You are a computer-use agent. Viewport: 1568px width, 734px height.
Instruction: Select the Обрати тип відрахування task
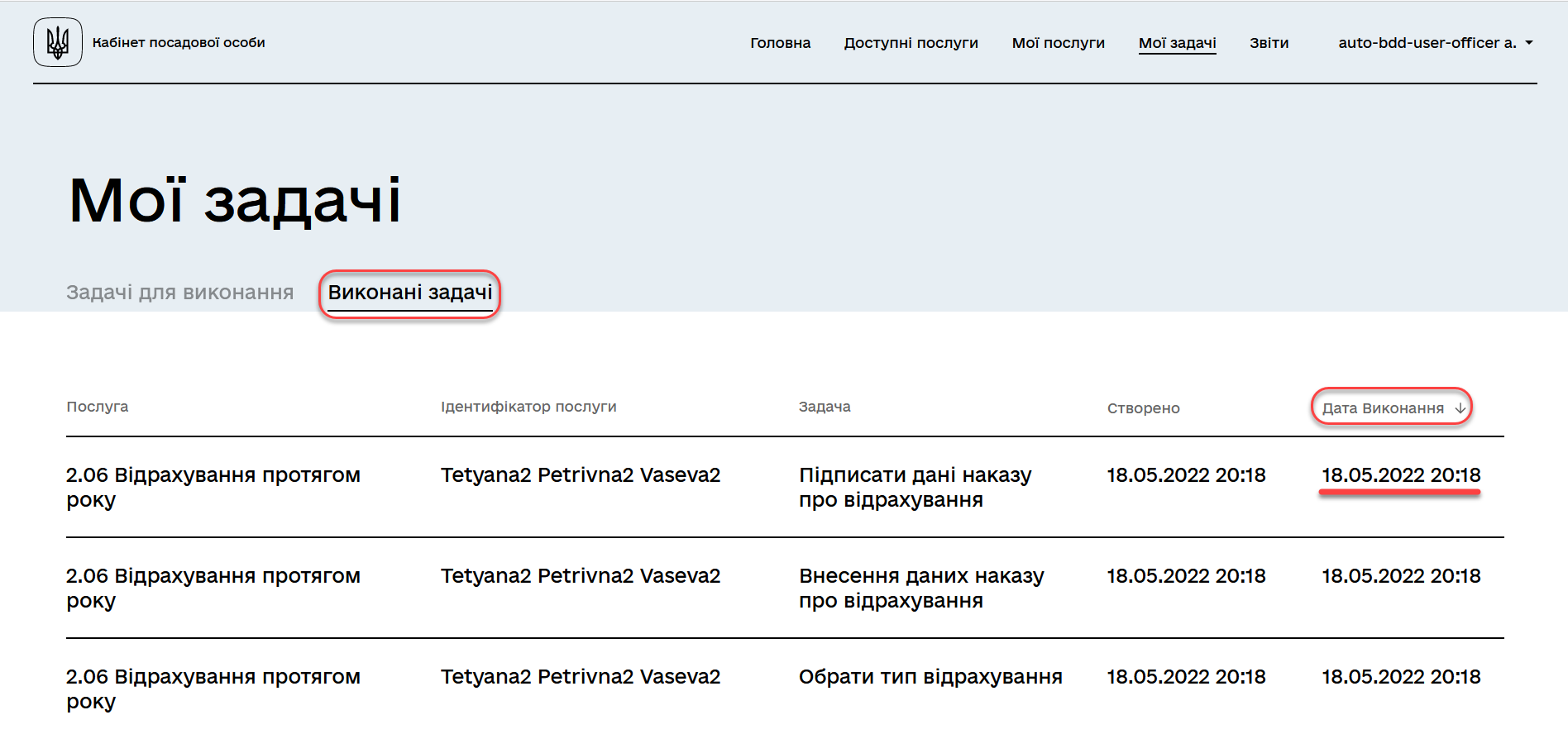coord(930,677)
